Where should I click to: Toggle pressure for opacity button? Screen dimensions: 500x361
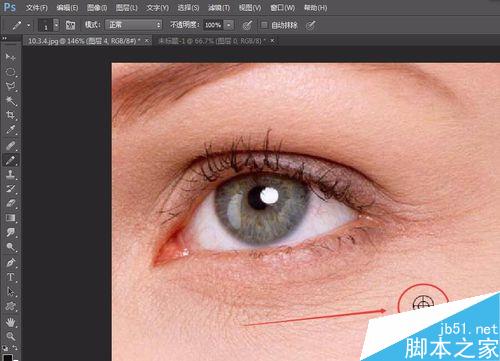coord(247,25)
